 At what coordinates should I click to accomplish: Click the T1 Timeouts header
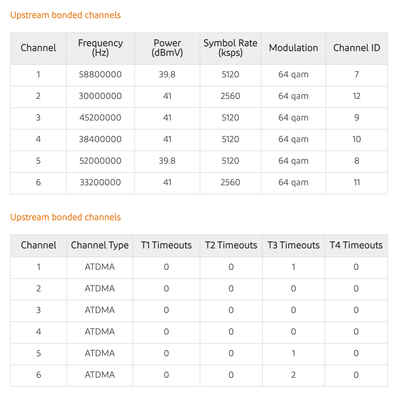[x=166, y=245]
